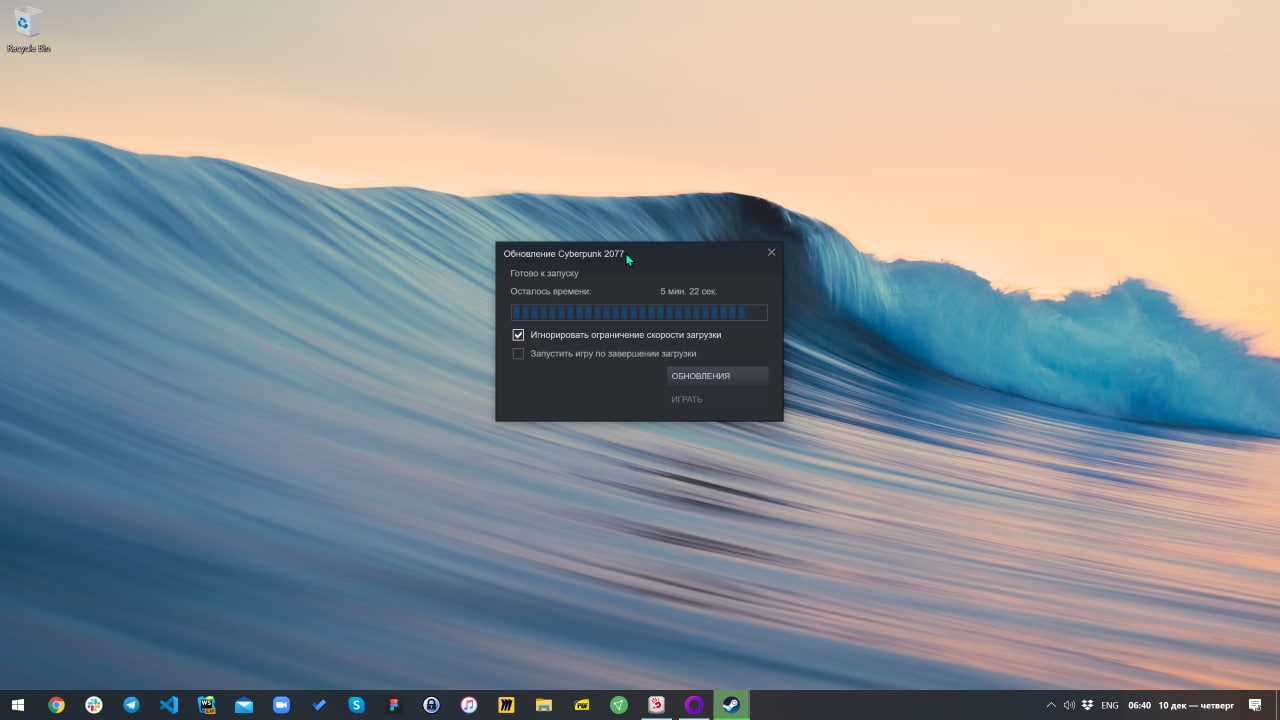Close the Cyberpunk 2077 update dialog
Screen dimensions: 1280x720
click(771, 253)
